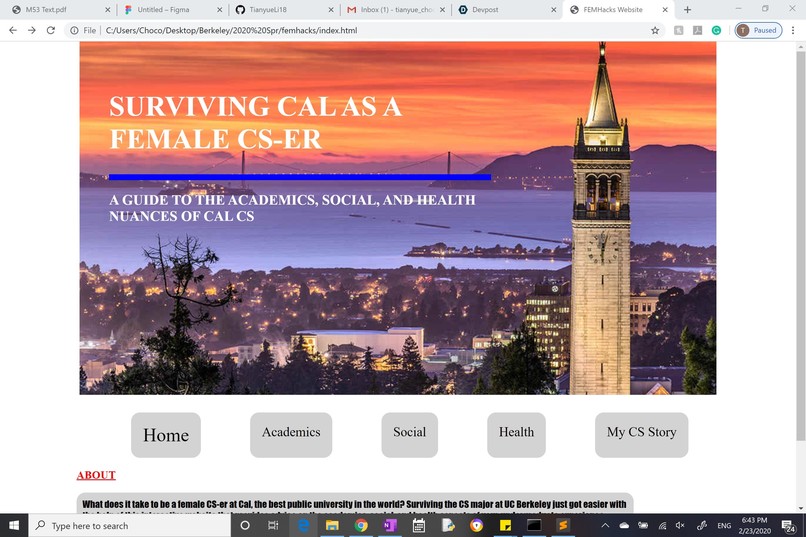Open the Wi-Fi network tray icon
Image resolution: width=806 pixels, height=537 pixels.
(x=662, y=525)
